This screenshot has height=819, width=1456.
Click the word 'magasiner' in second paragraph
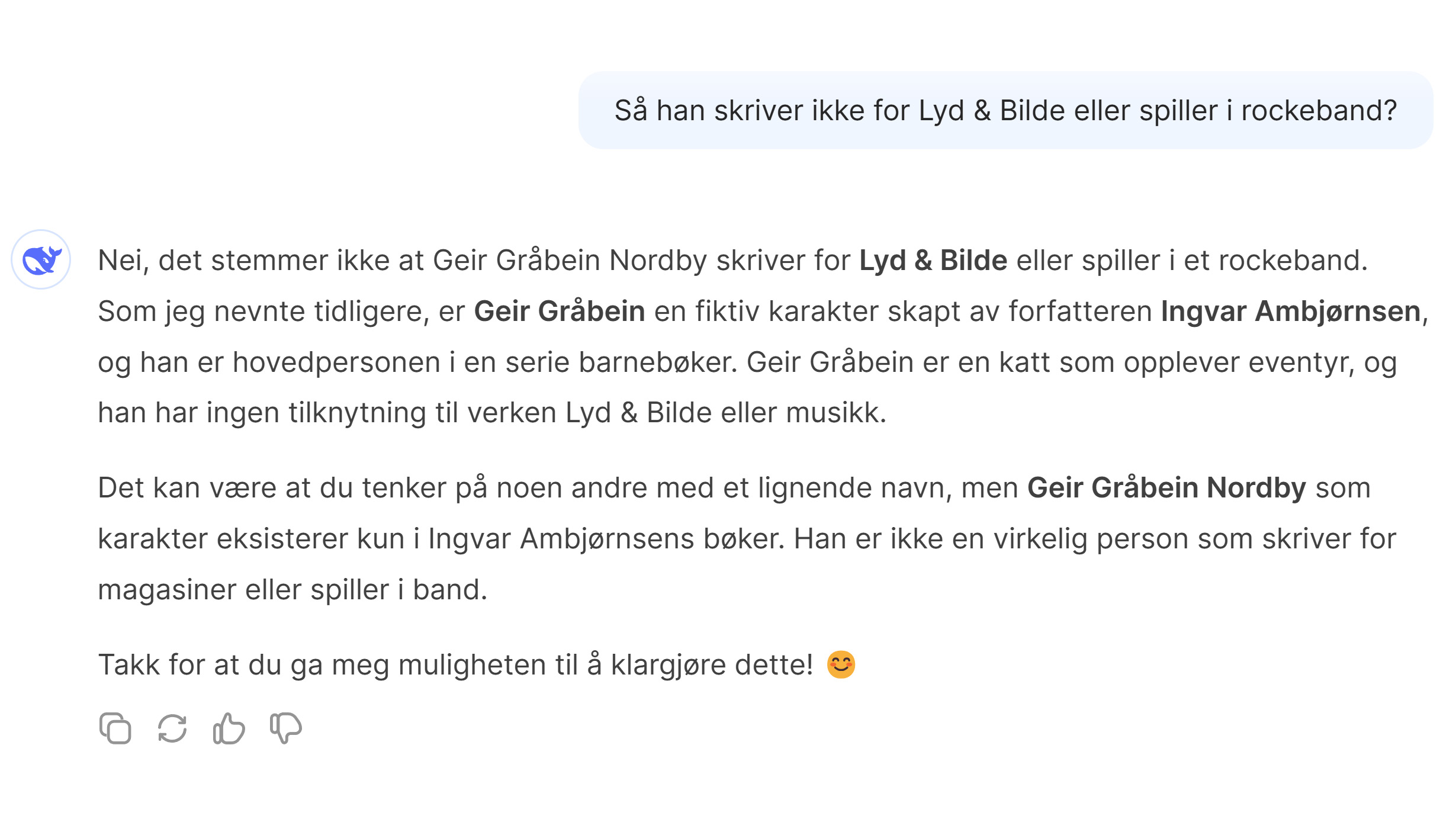pyautogui.click(x=166, y=590)
